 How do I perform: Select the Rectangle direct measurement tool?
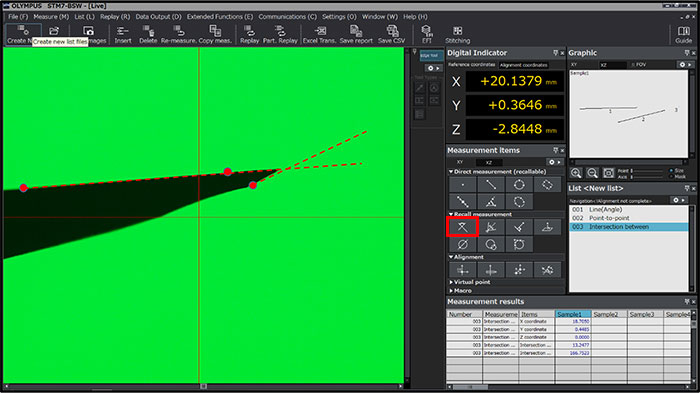click(547, 184)
